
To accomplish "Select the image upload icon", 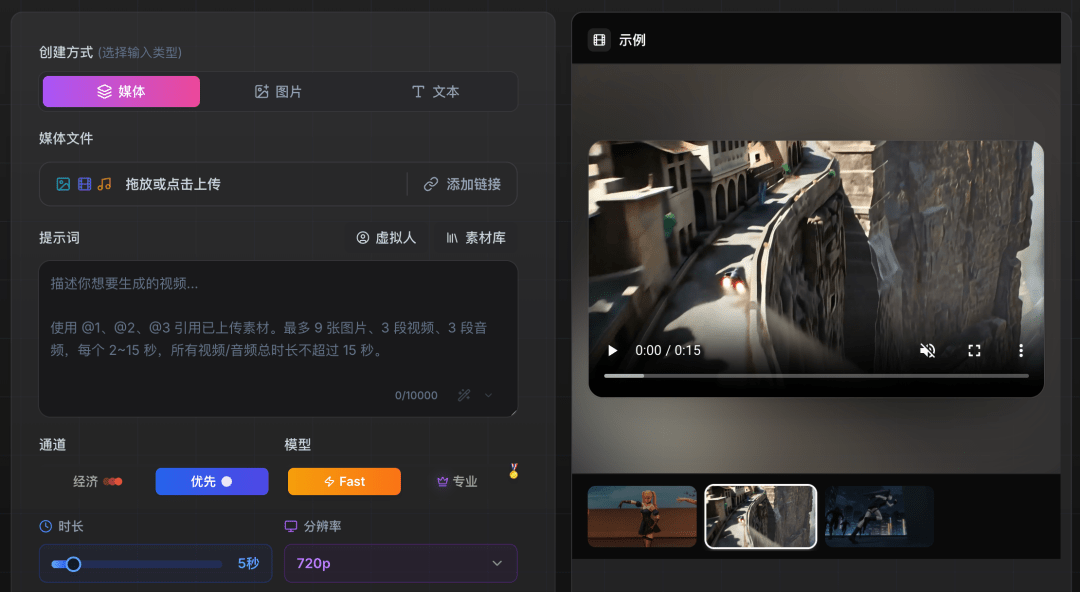I will click(62, 183).
